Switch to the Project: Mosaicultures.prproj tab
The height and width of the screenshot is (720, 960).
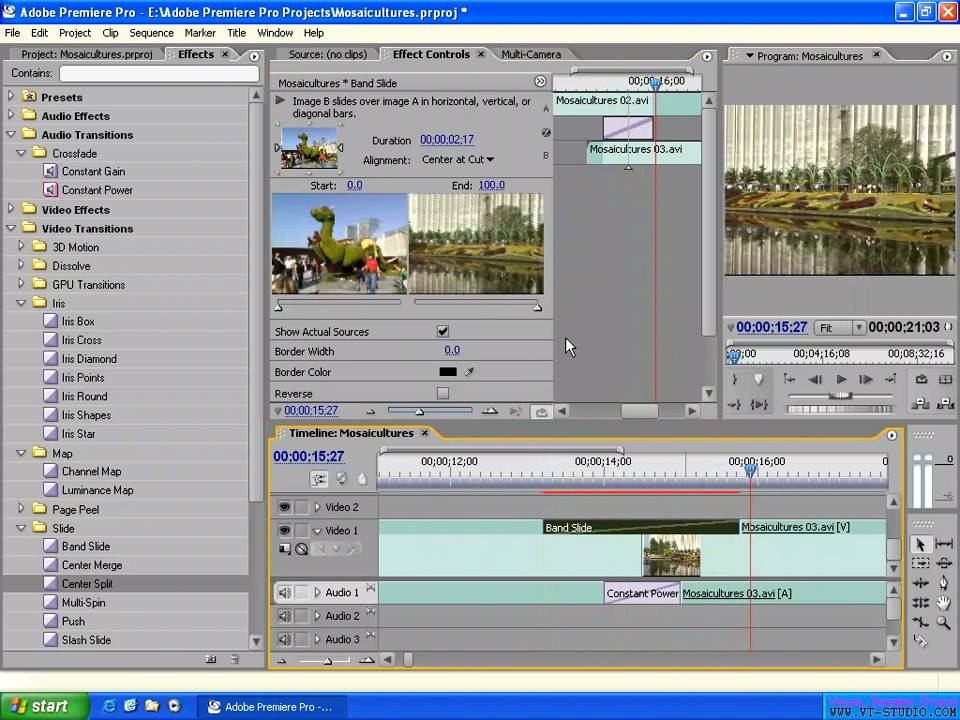point(87,54)
